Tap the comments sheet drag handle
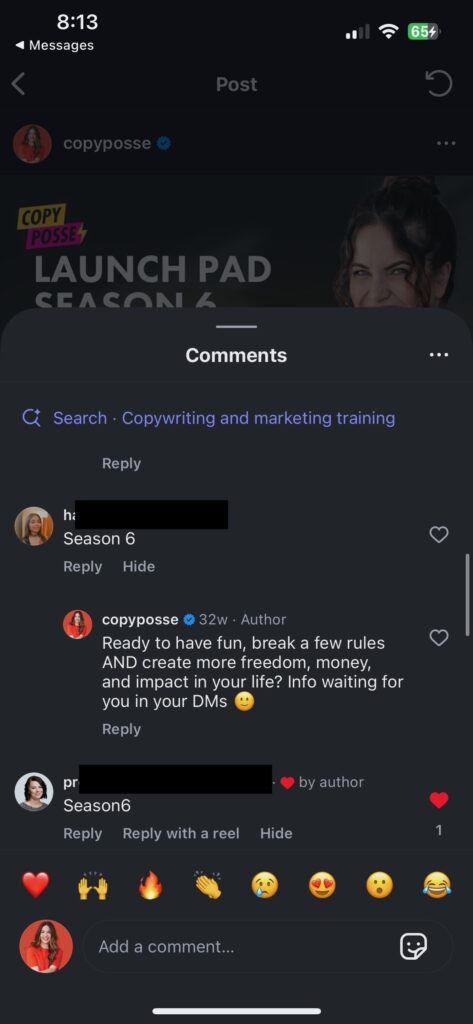Image resolution: width=473 pixels, height=1024 pixels. coord(236,327)
